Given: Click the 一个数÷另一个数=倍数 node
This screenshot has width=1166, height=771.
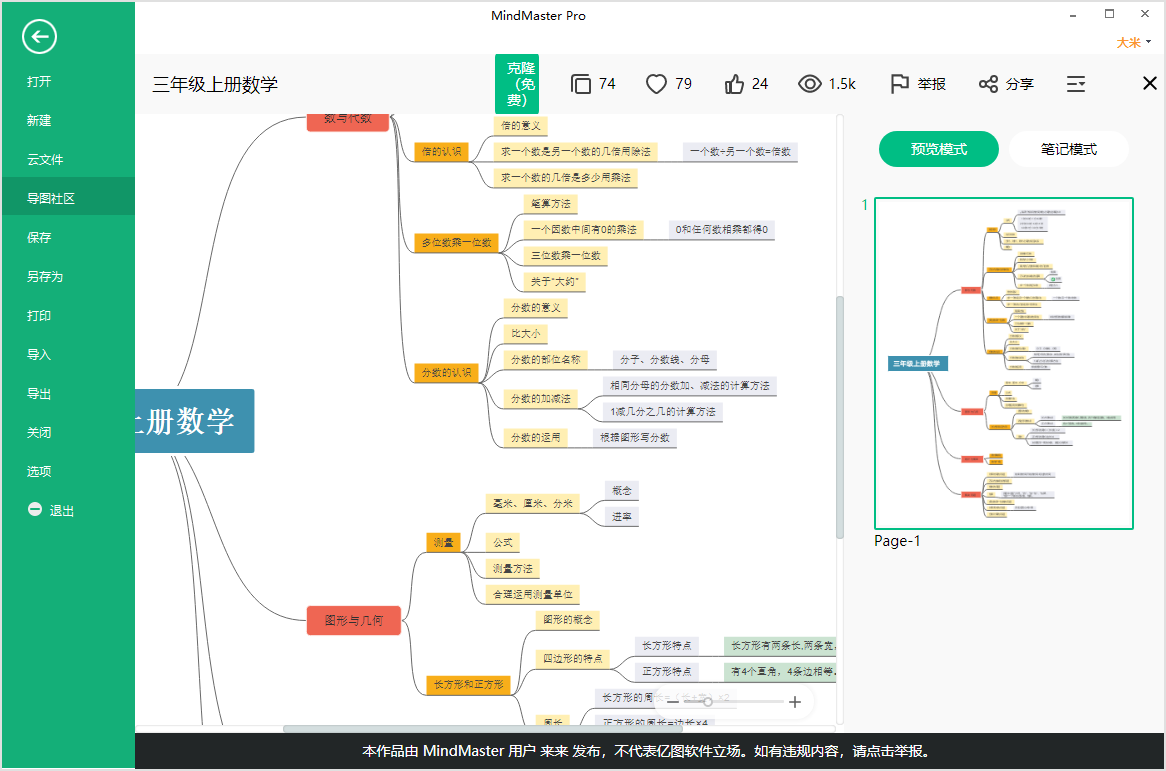Looking at the screenshot, I should point(741,152).
